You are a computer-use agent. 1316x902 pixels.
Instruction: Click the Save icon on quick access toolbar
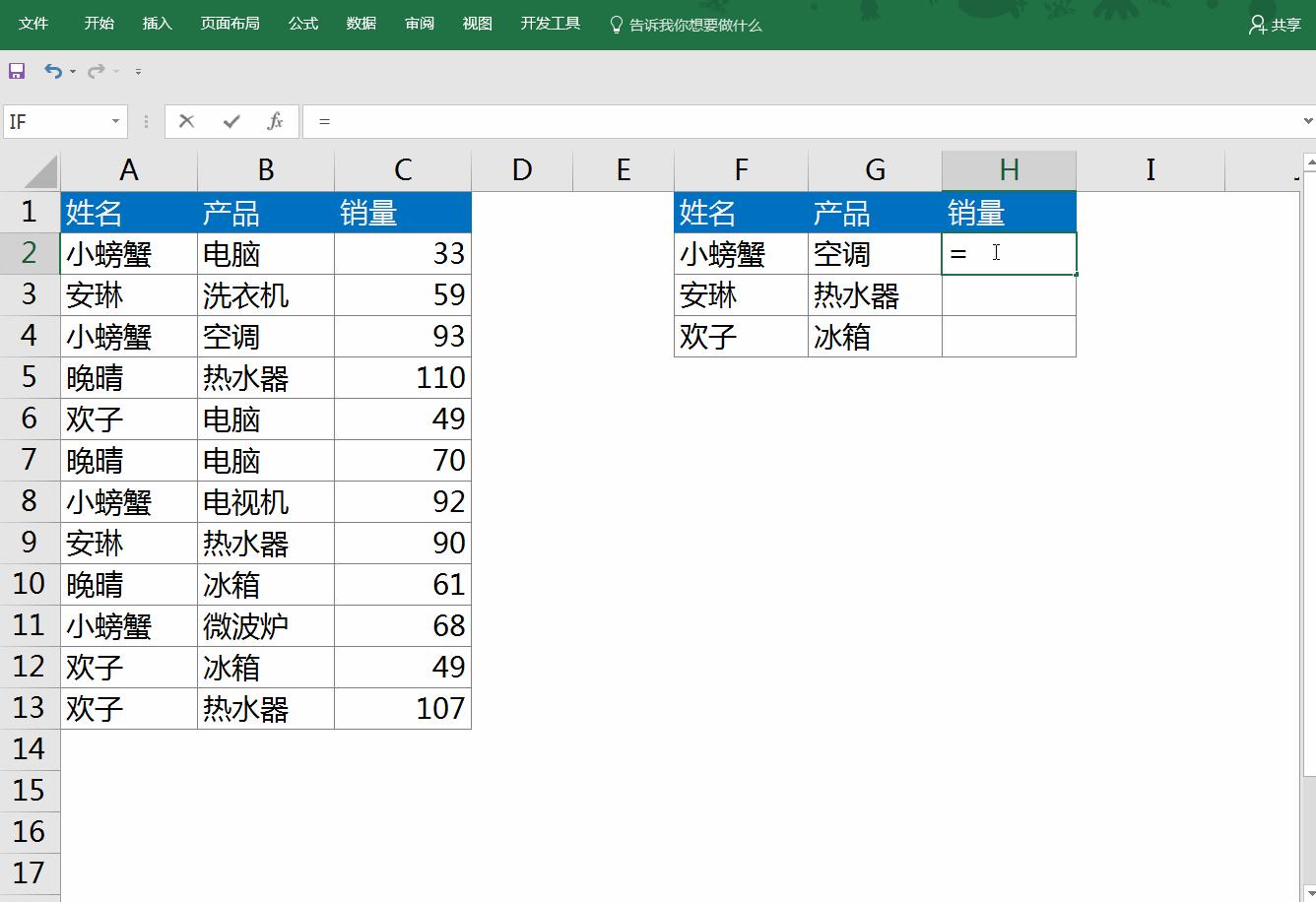[x=17, y=70]
